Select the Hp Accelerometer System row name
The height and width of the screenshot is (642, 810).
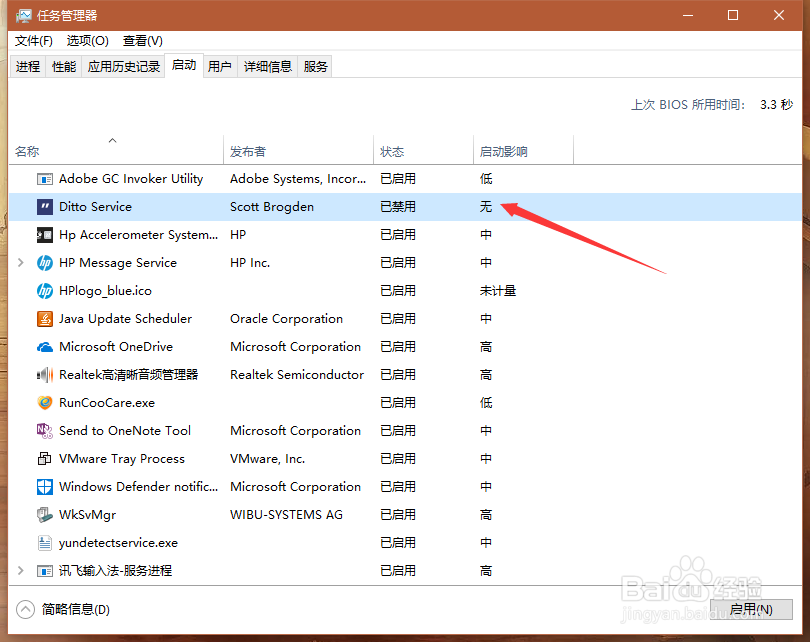[x=138, y=235]
